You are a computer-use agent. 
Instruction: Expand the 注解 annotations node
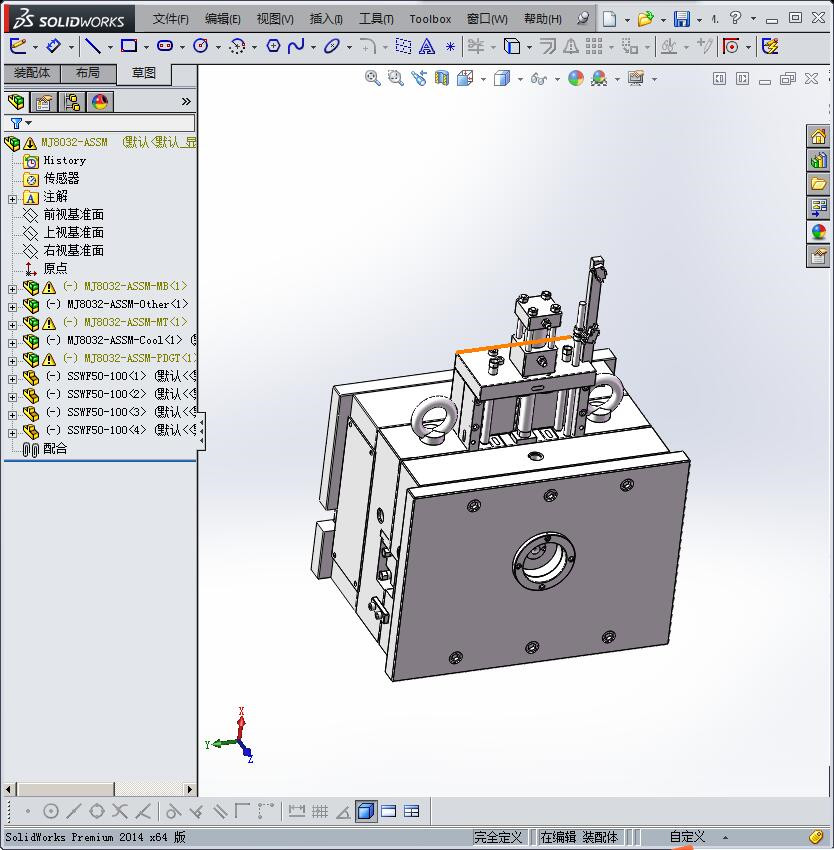pyautogui.click(x=12, y=199)
